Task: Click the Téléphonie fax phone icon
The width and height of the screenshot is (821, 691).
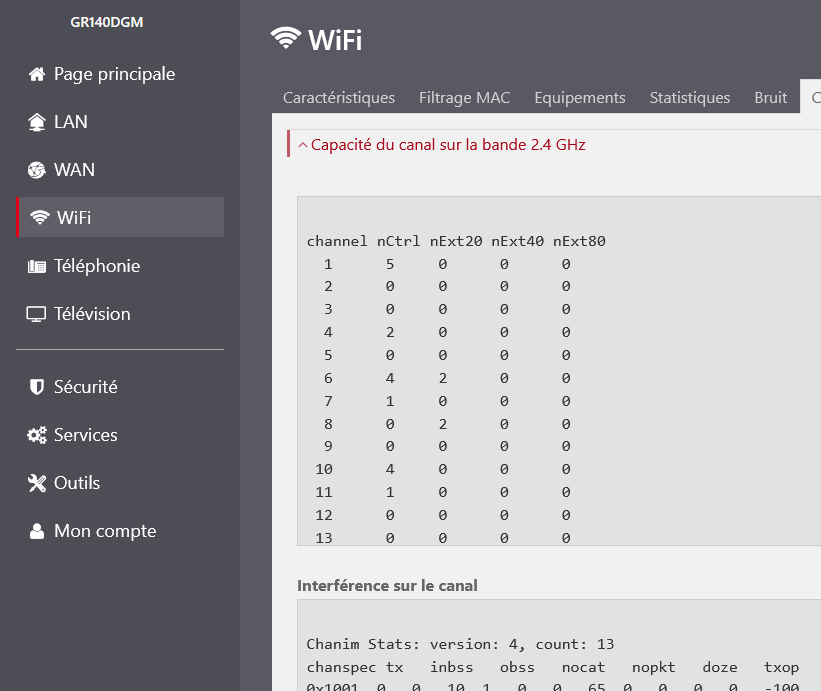Action: (x=37, y=266)
